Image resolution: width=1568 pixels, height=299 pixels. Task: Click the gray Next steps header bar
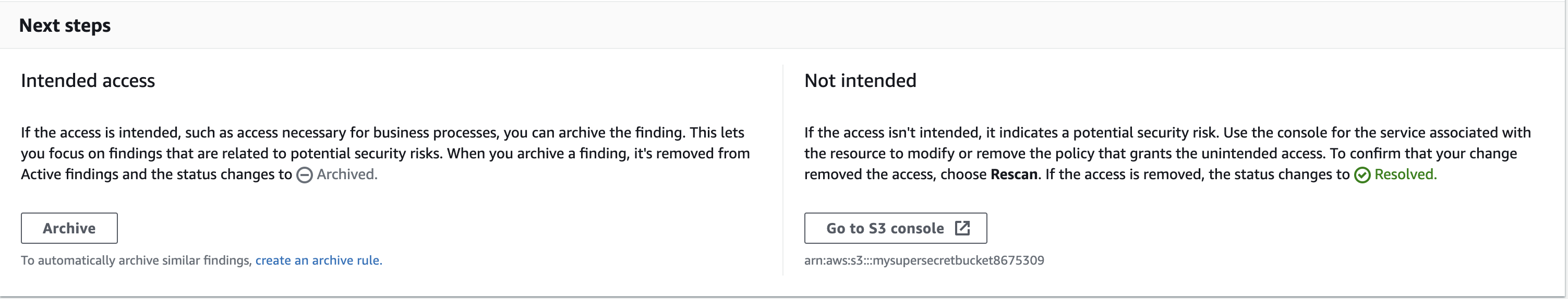click(x=783, y=26)
